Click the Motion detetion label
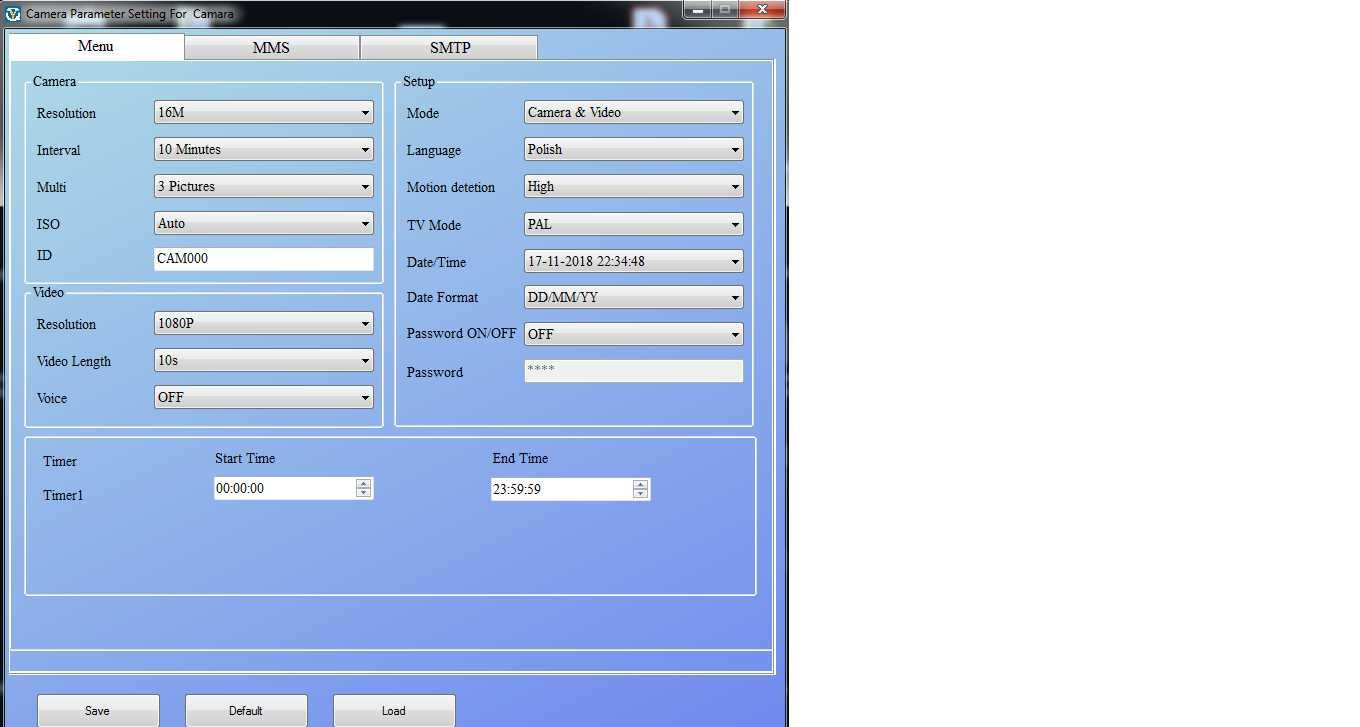The height and width of the screenshot is (727, 1360). click(451, 188)
